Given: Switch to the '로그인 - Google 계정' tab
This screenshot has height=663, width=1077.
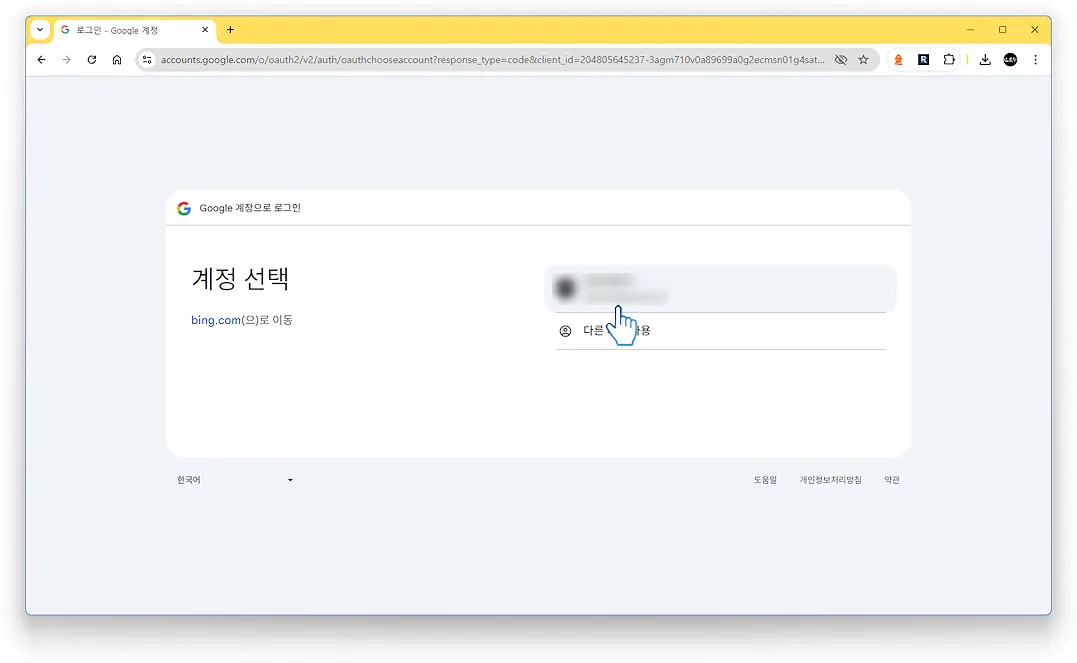Looking at the screenshot, I should [x=130, y=30].
